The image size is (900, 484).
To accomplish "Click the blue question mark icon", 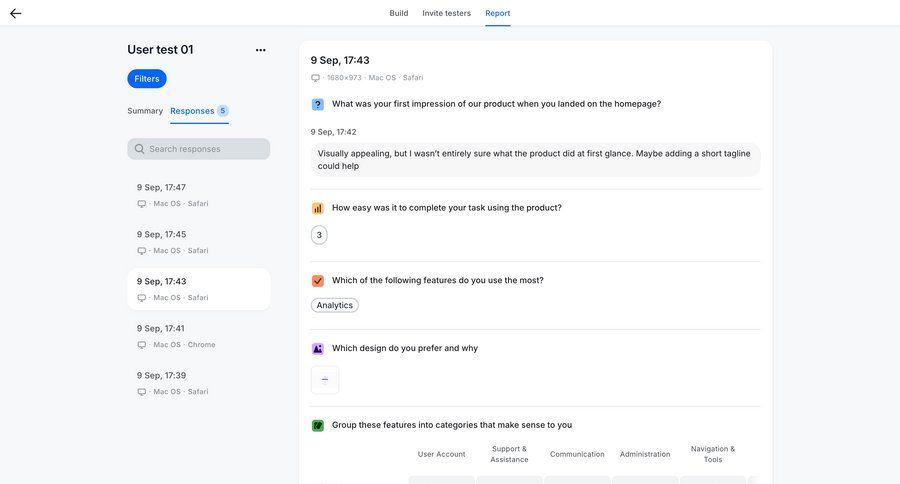I will (318, 104).
